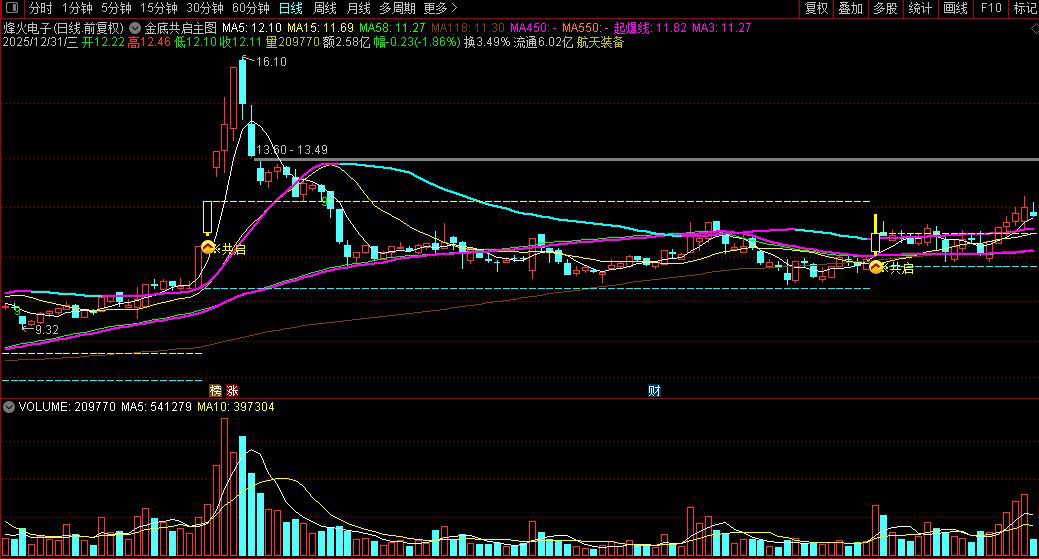The height and width of the screenshot is (559, 1039).
Task: Click the 涨 marker icon on the chart
Action: pyautogui.click(x=232, y=390)
